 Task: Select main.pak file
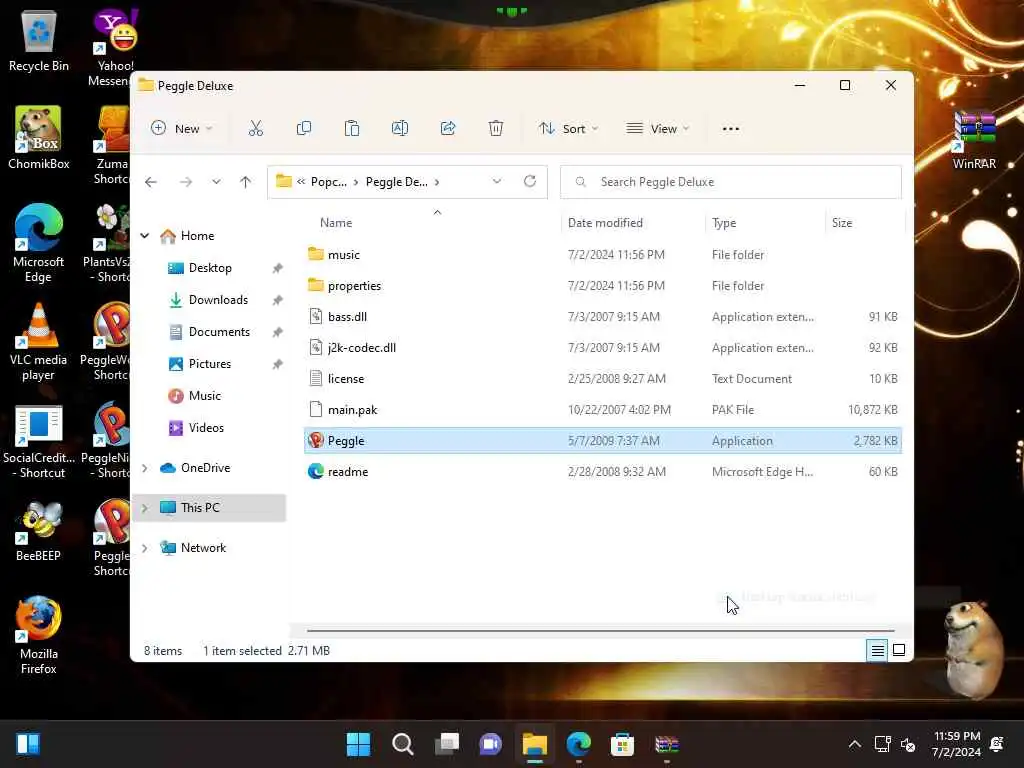click(603, 409)
